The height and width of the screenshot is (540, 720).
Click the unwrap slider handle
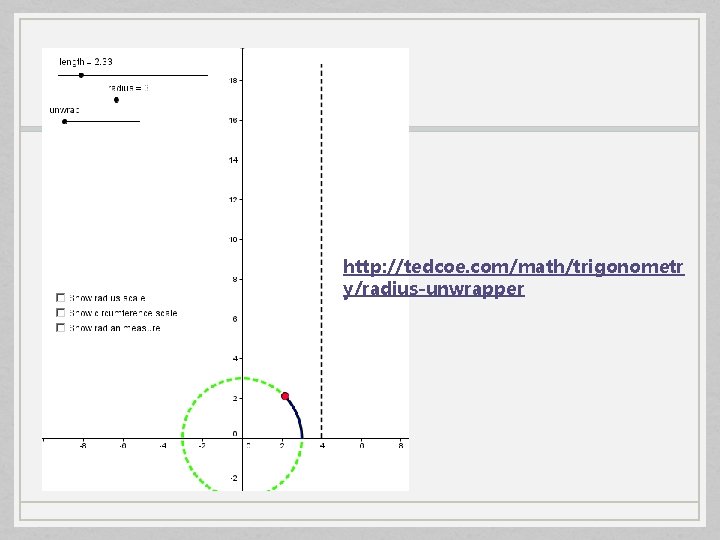click(65, 121)
